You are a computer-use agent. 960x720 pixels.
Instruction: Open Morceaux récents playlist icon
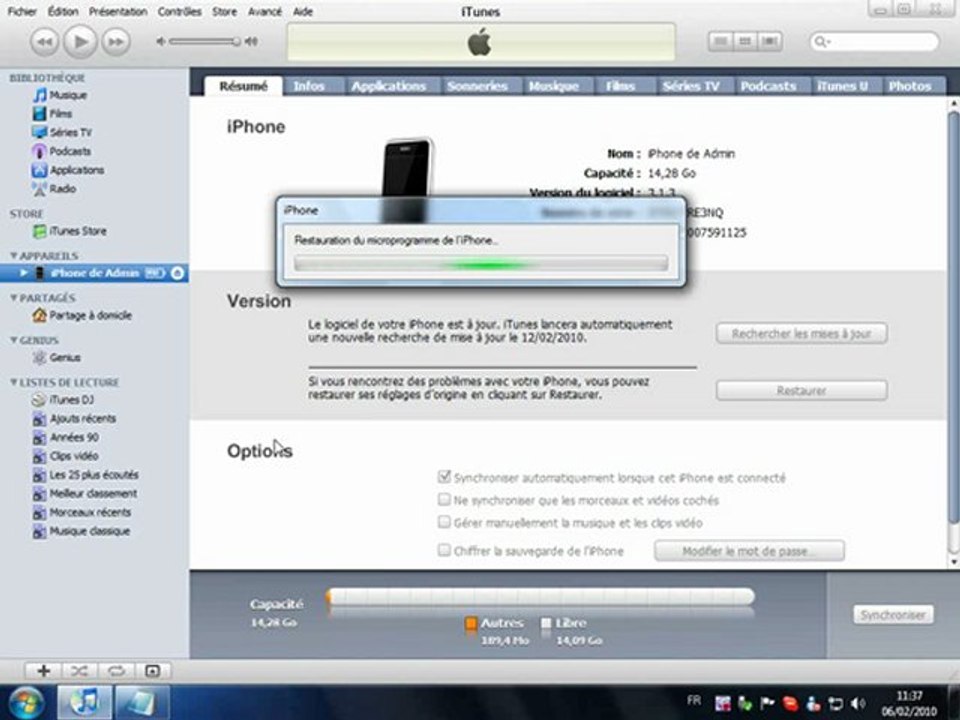point(40,512)
